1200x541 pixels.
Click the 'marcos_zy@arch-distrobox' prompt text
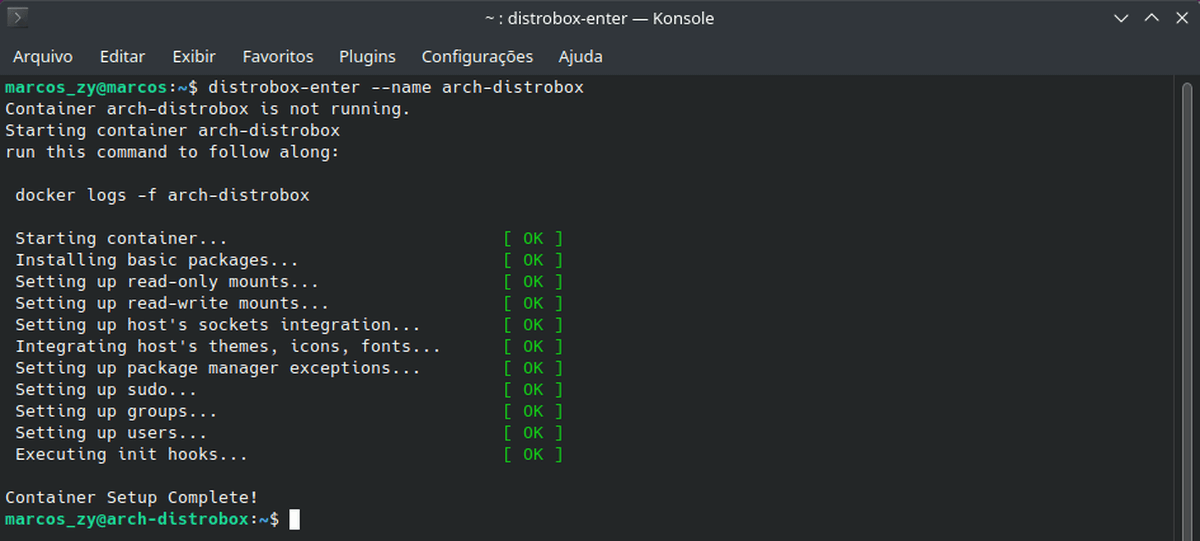[126, 519]
